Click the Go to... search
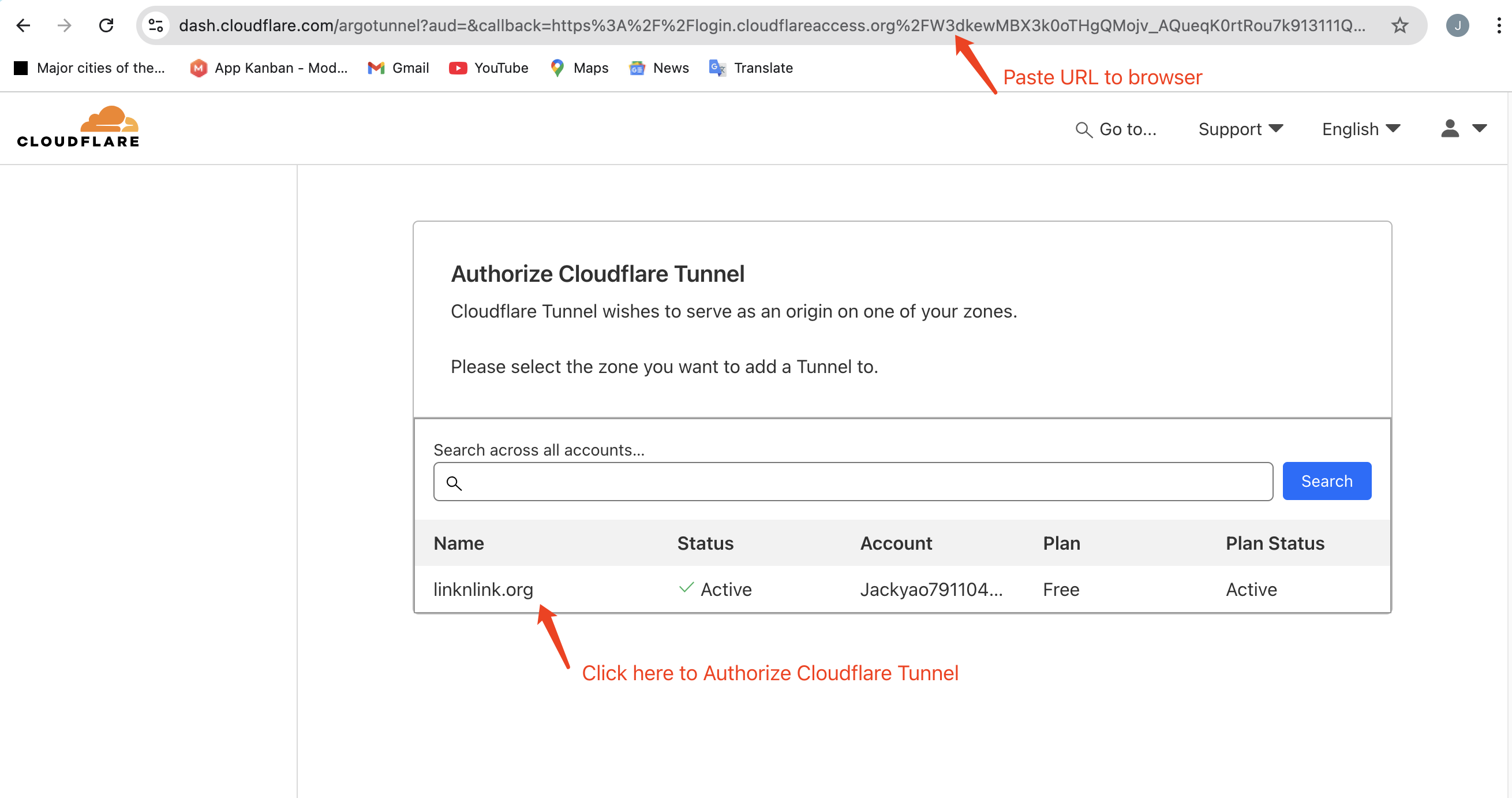1512x798 pixels. tap(1116, 129)
